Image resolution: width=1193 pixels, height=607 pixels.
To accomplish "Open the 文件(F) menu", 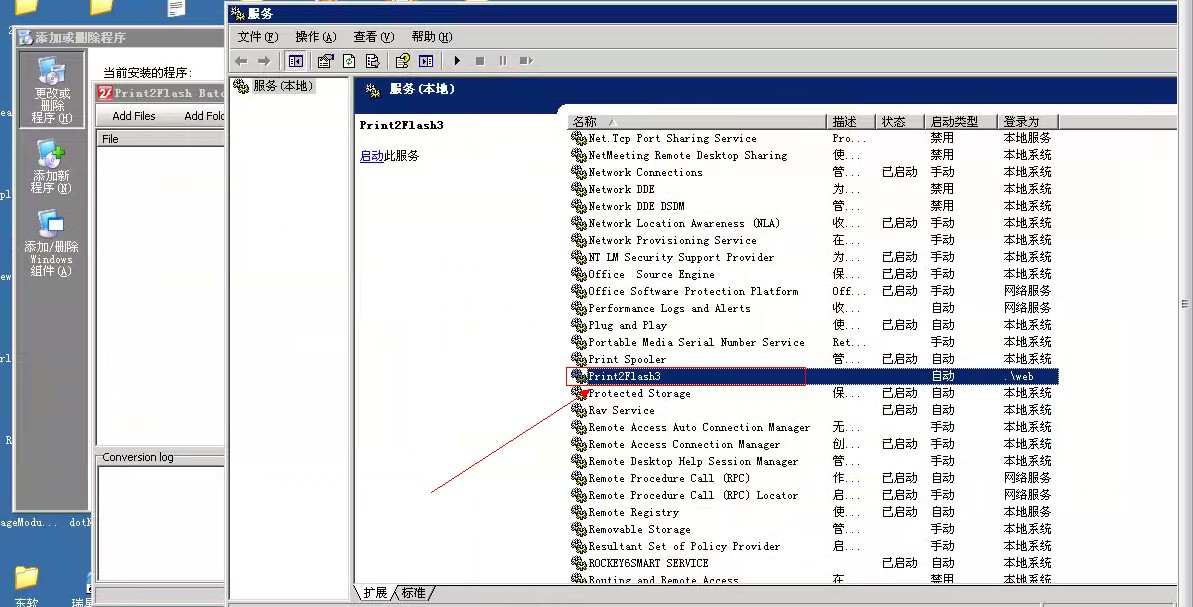I will click(x=258, y=37).
